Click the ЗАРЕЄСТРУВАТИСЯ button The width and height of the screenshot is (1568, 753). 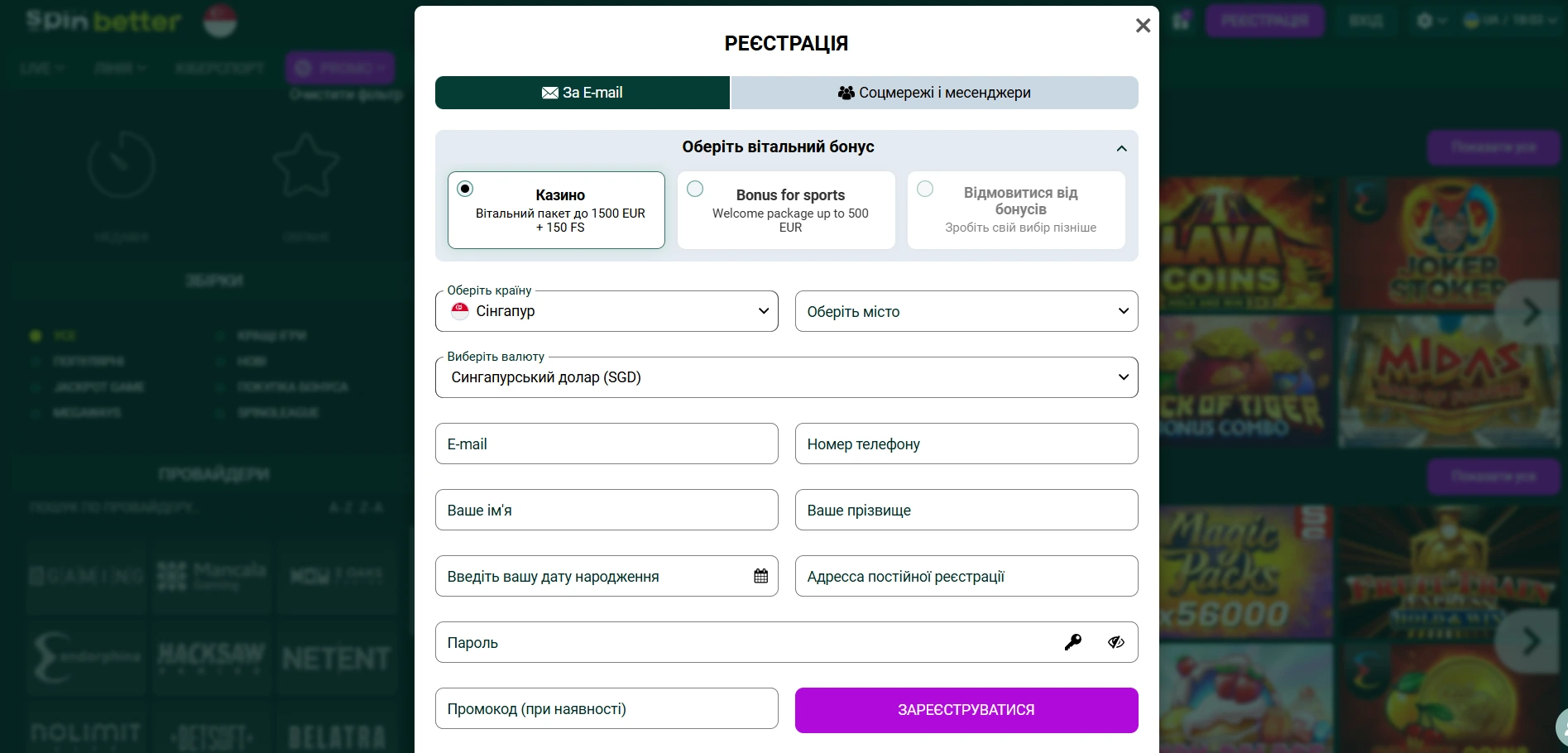pos(966,710)
